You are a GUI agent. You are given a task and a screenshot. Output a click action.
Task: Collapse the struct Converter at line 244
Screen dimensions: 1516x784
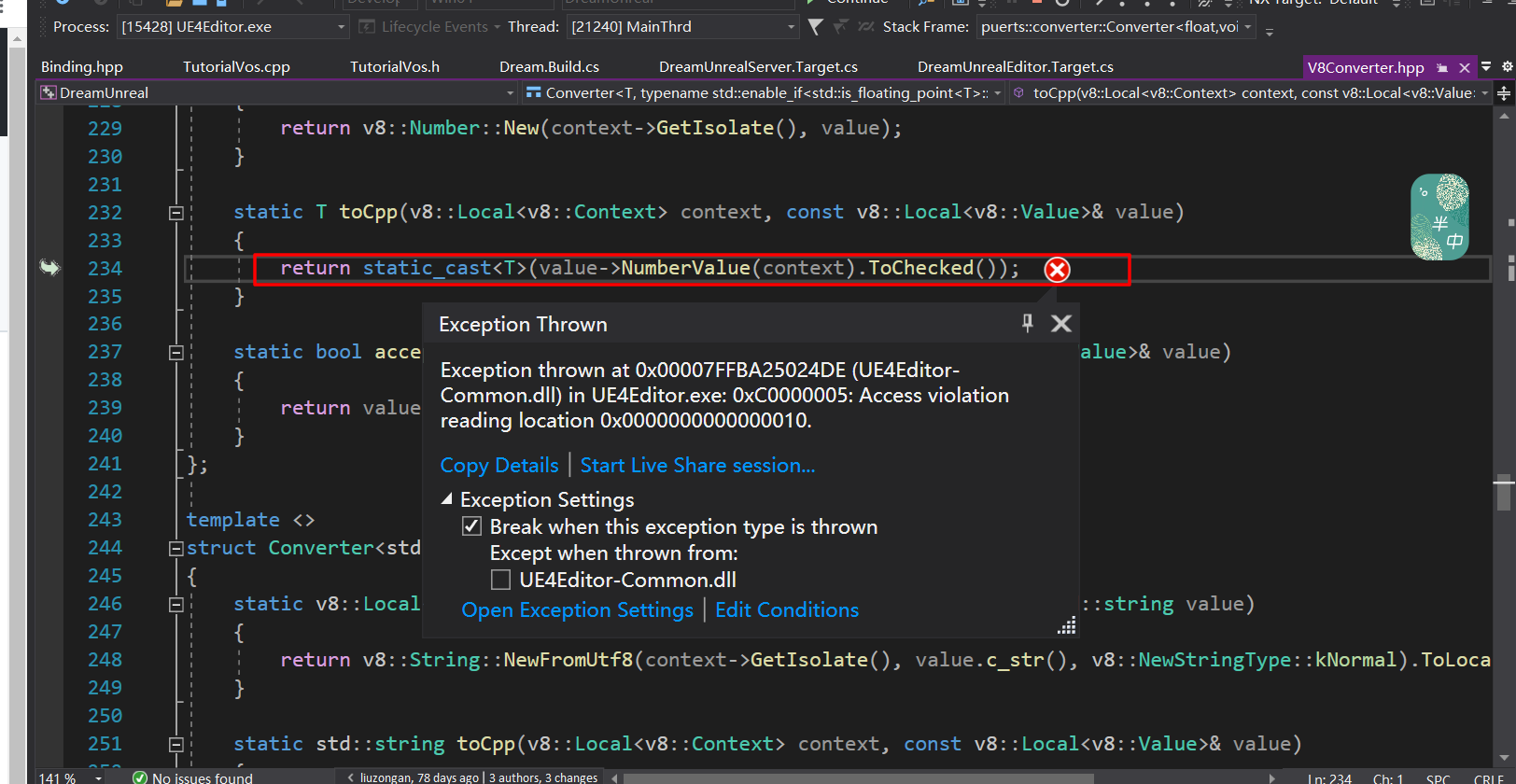(x=175, y=549)
